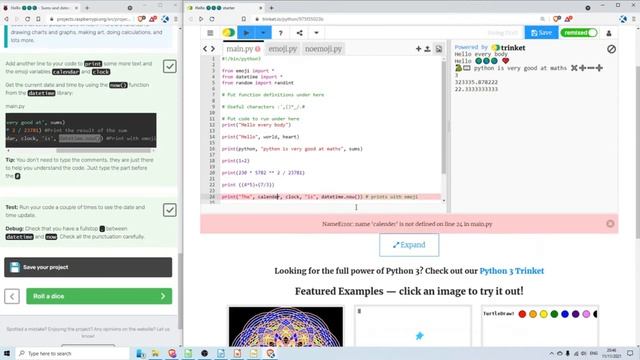This screenshot has width=640, height=360.
Task: Open new tab in Raspberry Pi window
Action: [x=87, y=8]
